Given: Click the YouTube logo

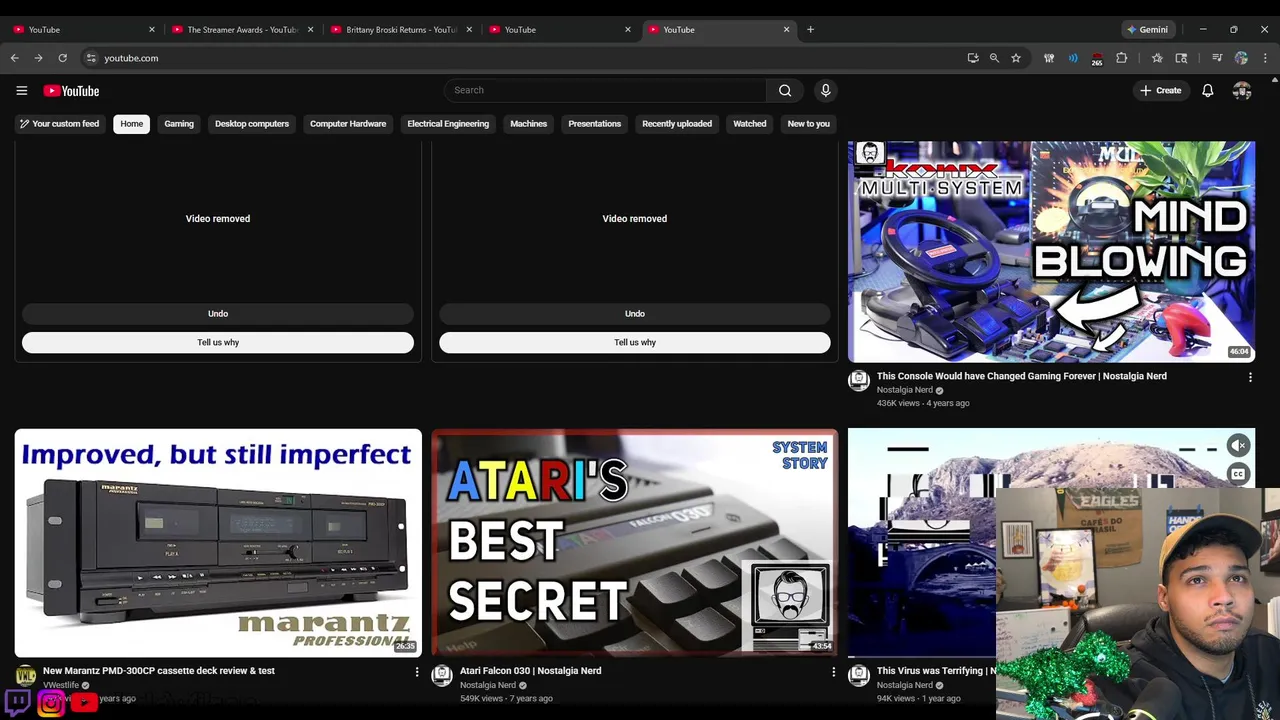Looking at the screenshot, I should pos(71,91).
